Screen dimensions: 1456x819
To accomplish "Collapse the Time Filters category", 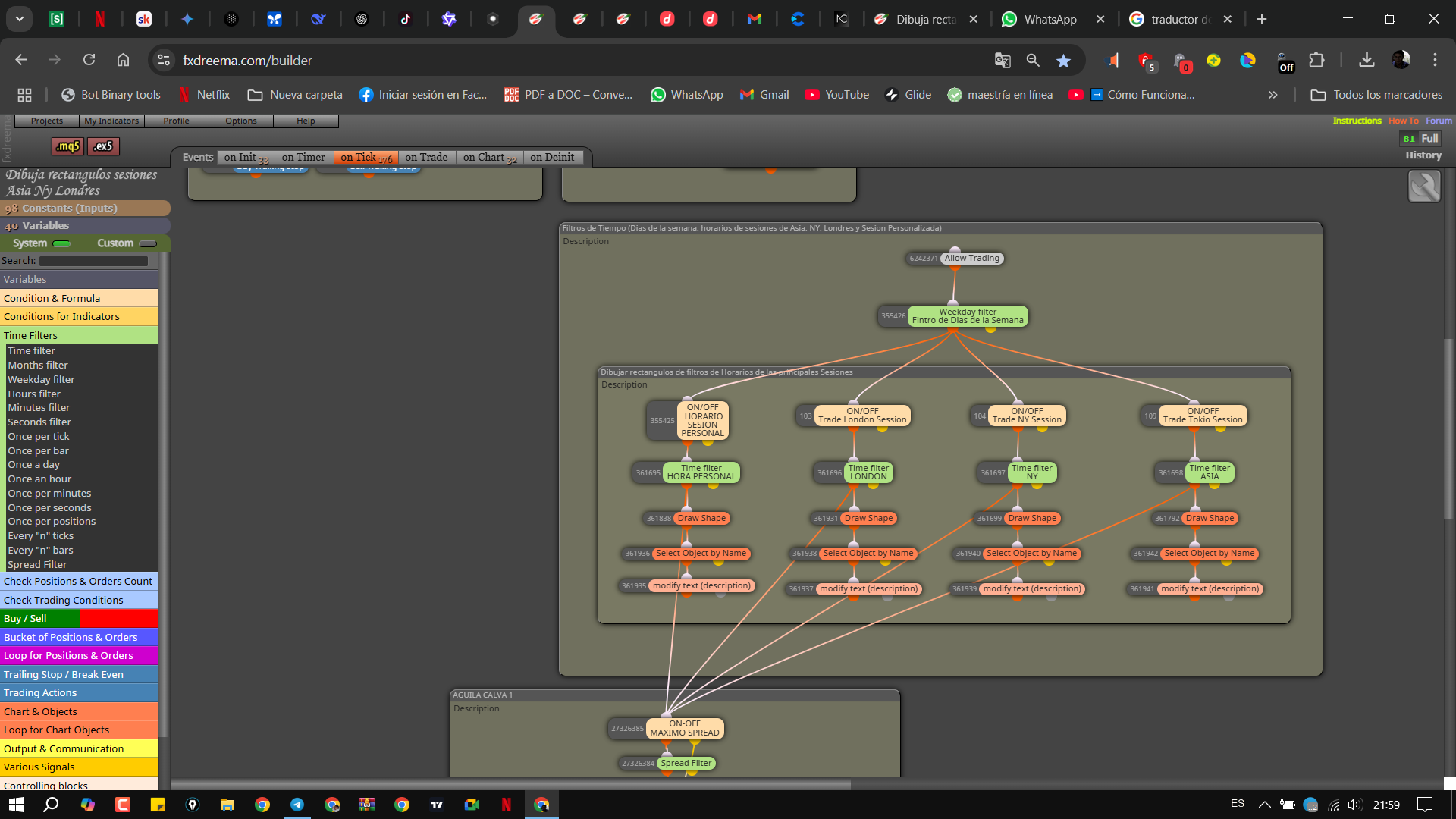I will pyautogui.click(x=80, y=335).
